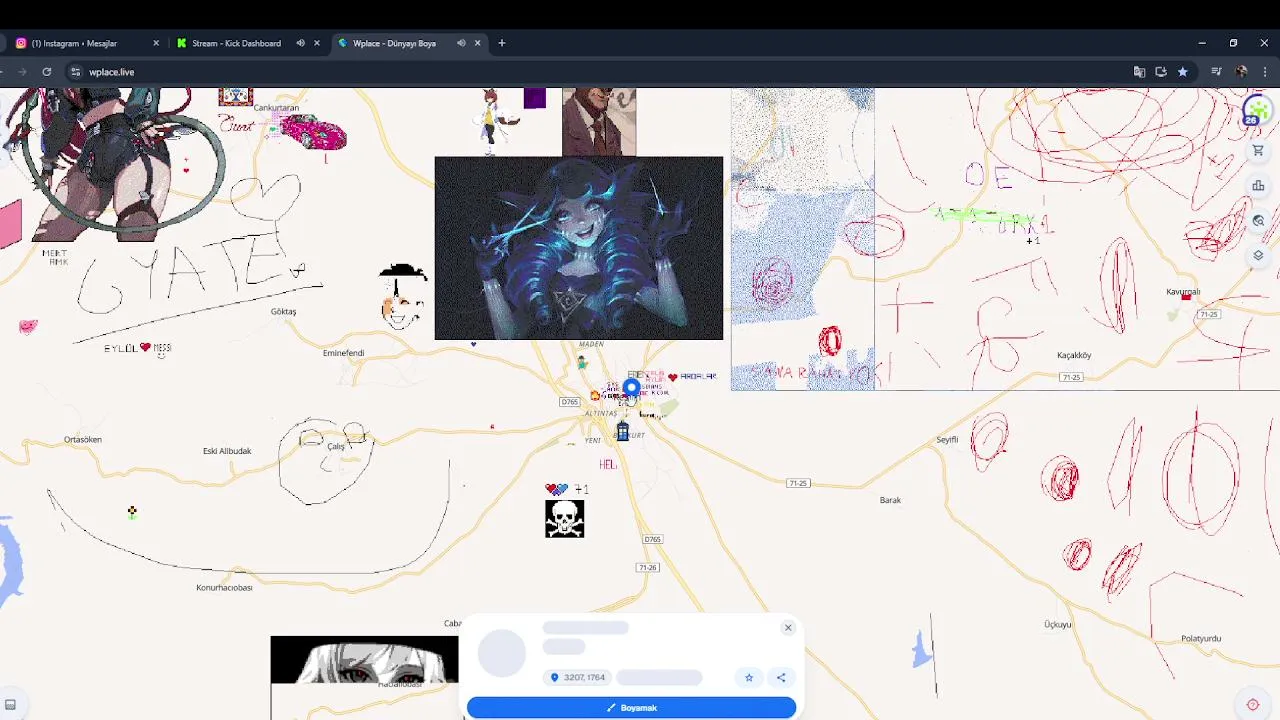Open the map search explore button
This screenshot has height=720, width=1280.
1258,220
